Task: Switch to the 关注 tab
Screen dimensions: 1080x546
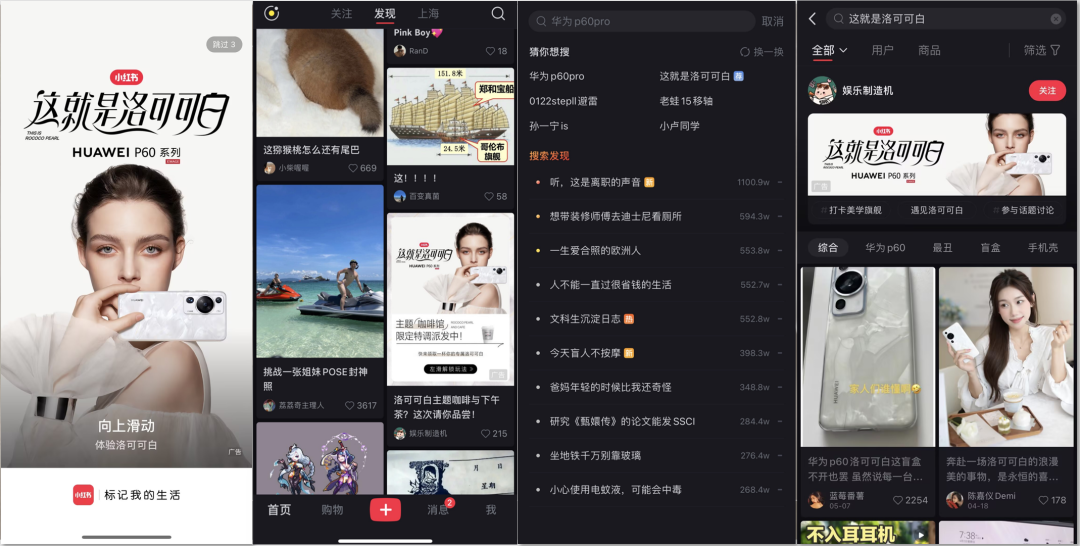Action: tap(342, 14)
